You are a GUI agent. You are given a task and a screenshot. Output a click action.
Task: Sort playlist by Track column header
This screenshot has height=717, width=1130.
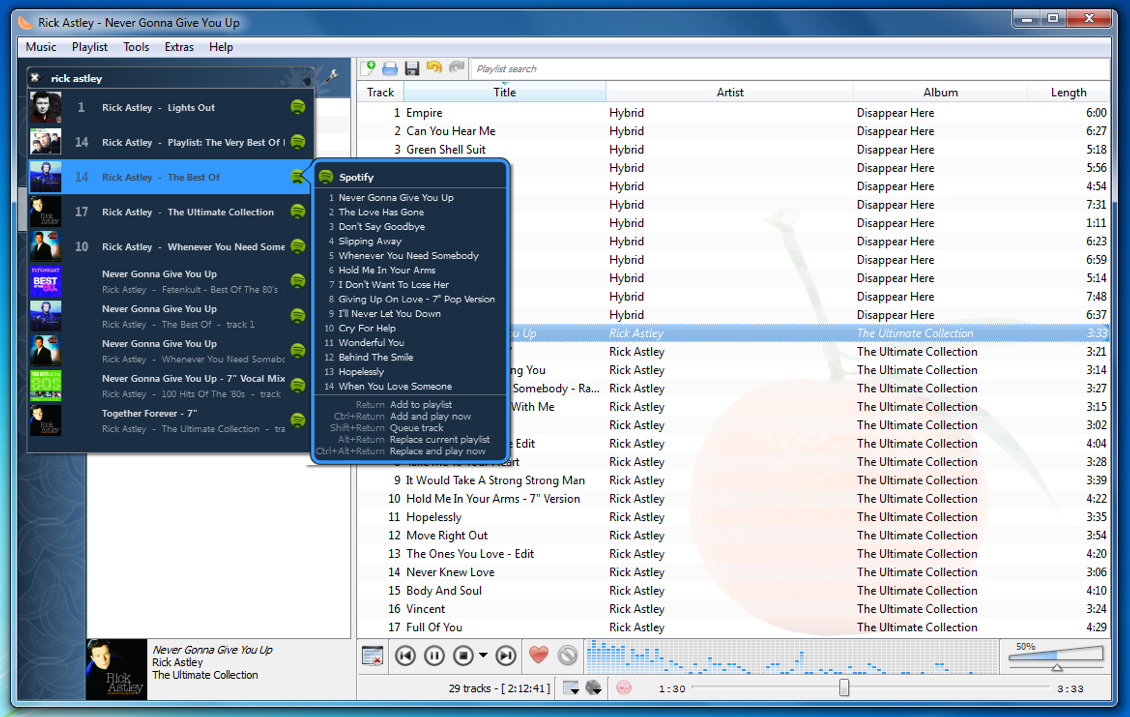[x=380, y=92]
